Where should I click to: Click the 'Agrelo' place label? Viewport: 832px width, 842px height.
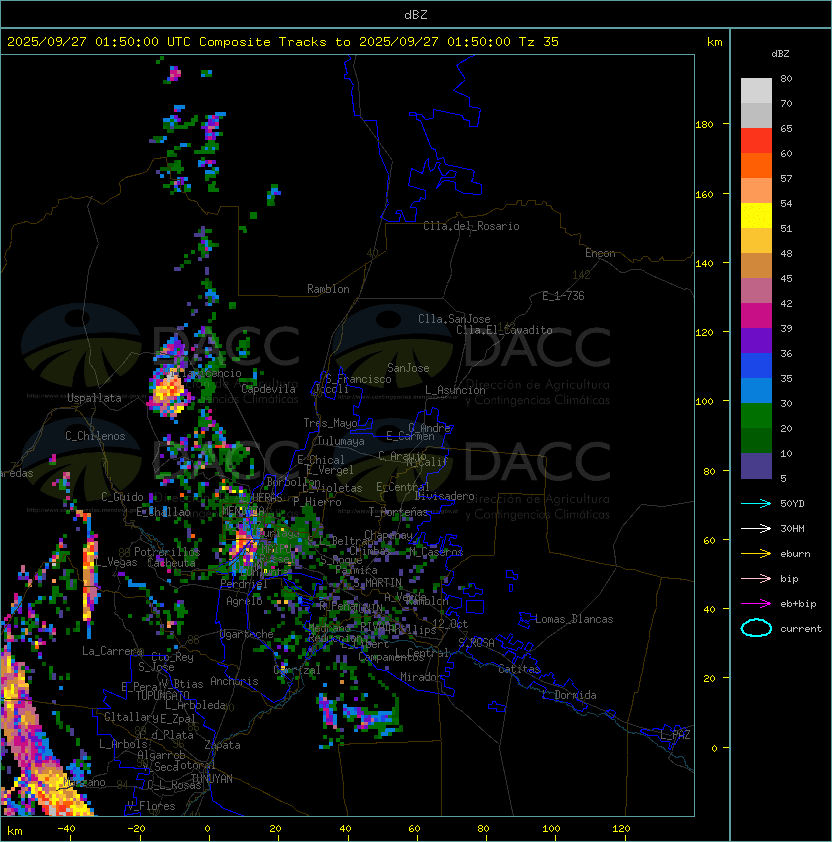click(244, 601)
